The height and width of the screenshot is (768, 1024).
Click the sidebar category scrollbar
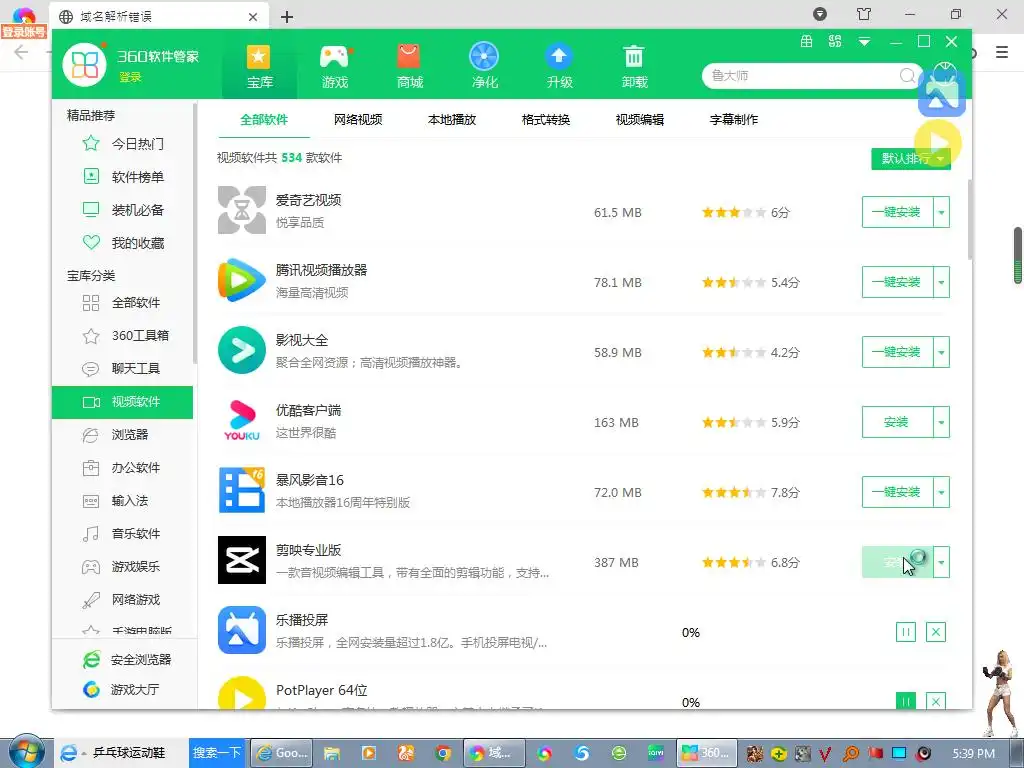pos(195,234)
